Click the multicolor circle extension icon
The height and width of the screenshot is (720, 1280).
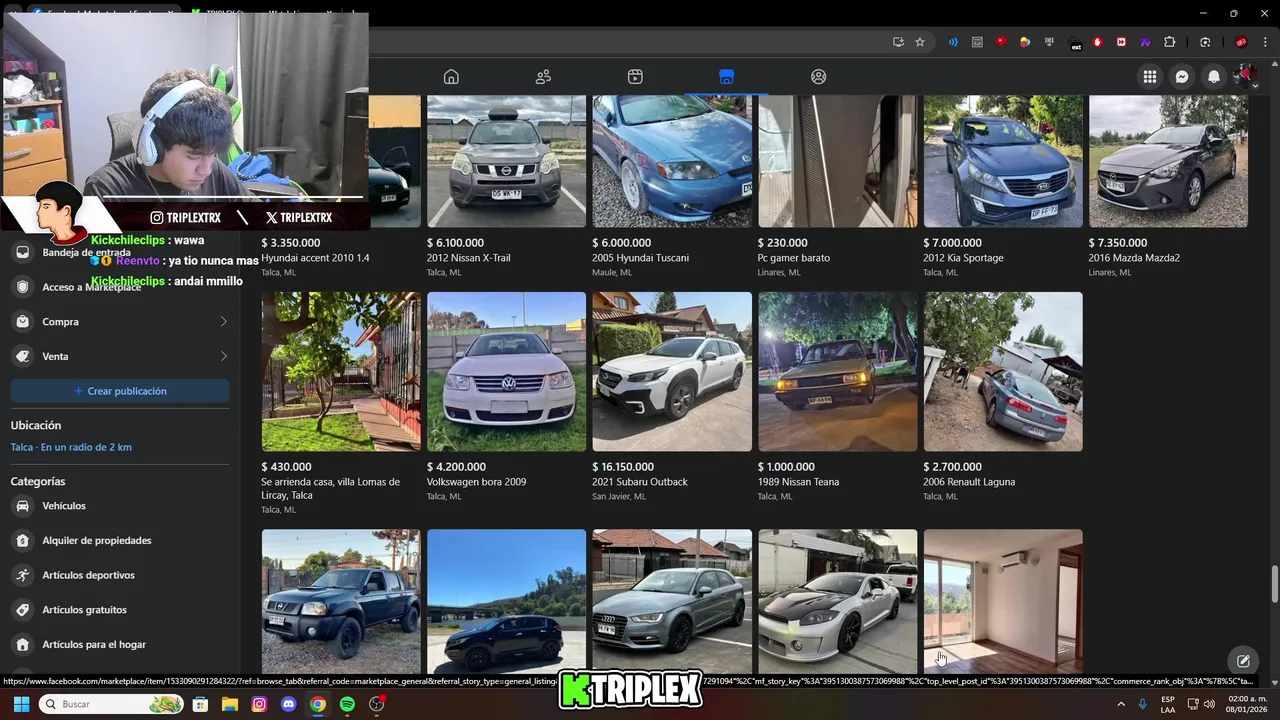(1025, 42)
